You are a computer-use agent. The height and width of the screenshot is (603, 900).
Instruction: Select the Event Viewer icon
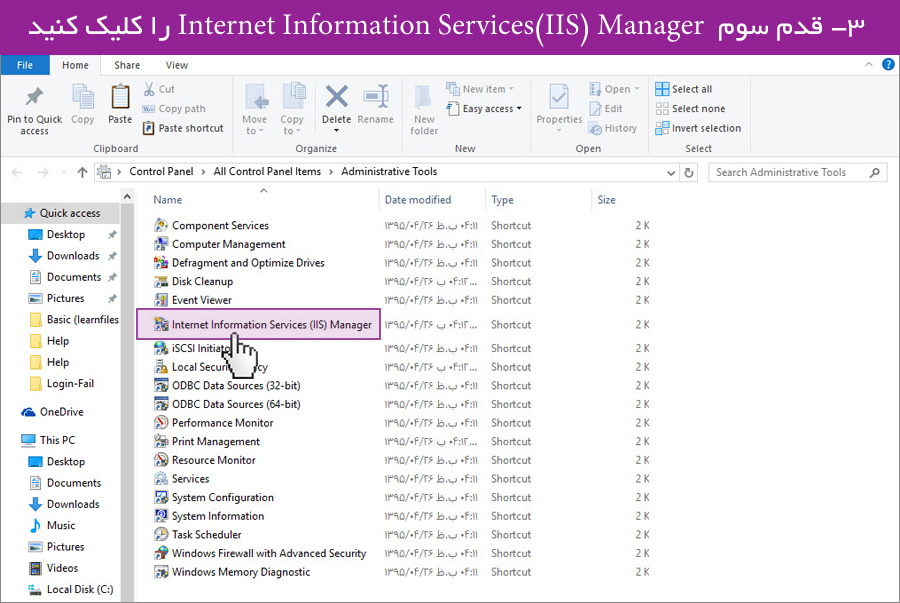[x=161, y=299]
